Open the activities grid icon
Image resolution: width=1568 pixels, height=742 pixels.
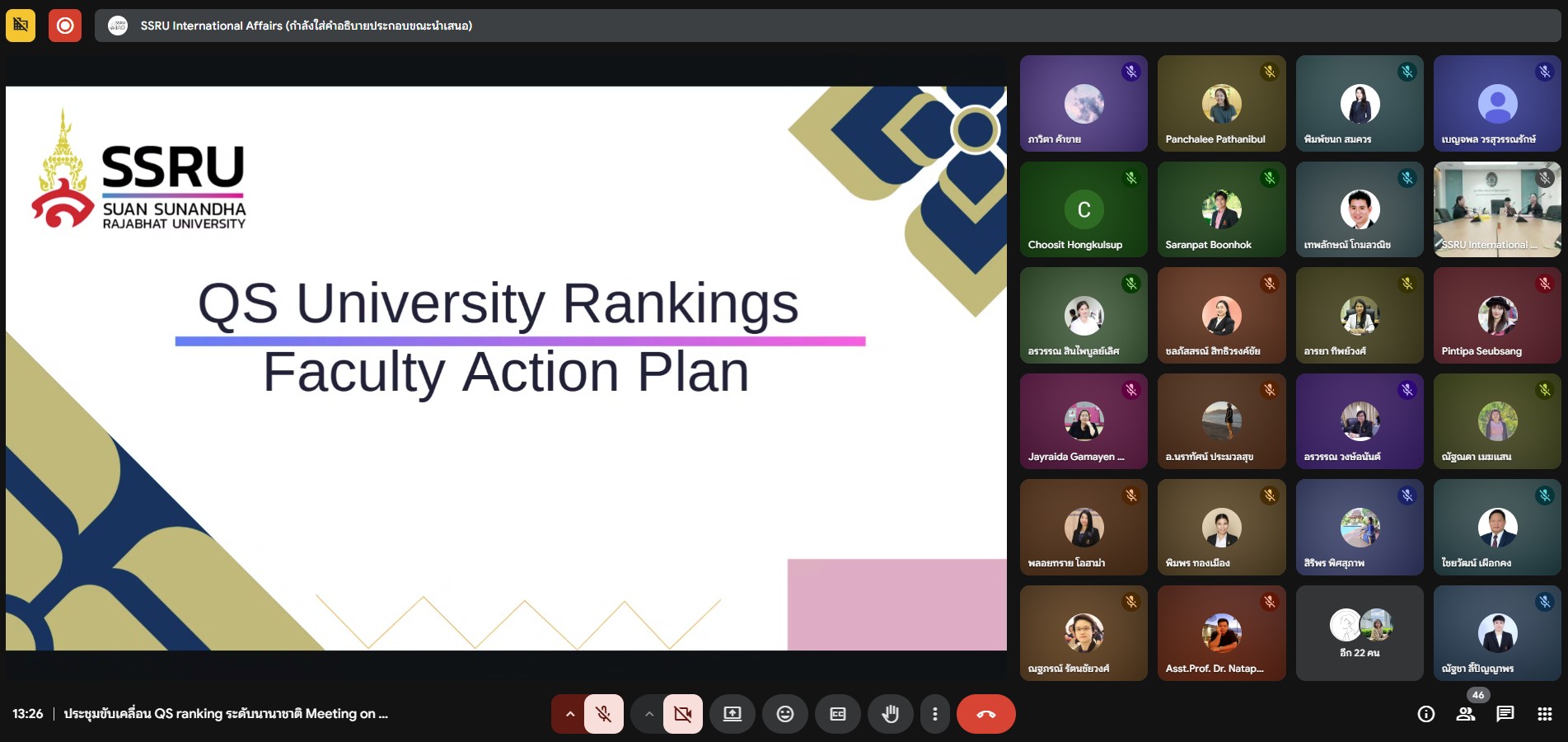pos(1545,714)
